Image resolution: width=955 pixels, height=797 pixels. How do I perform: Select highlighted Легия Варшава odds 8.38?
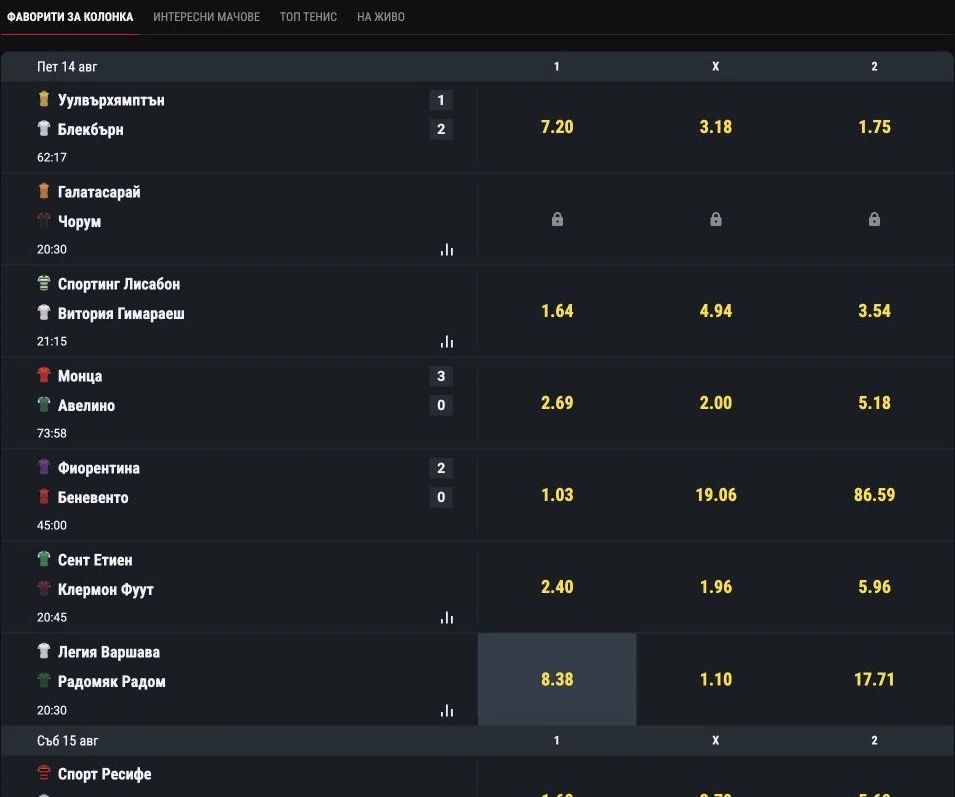click(x=557, y=679)
